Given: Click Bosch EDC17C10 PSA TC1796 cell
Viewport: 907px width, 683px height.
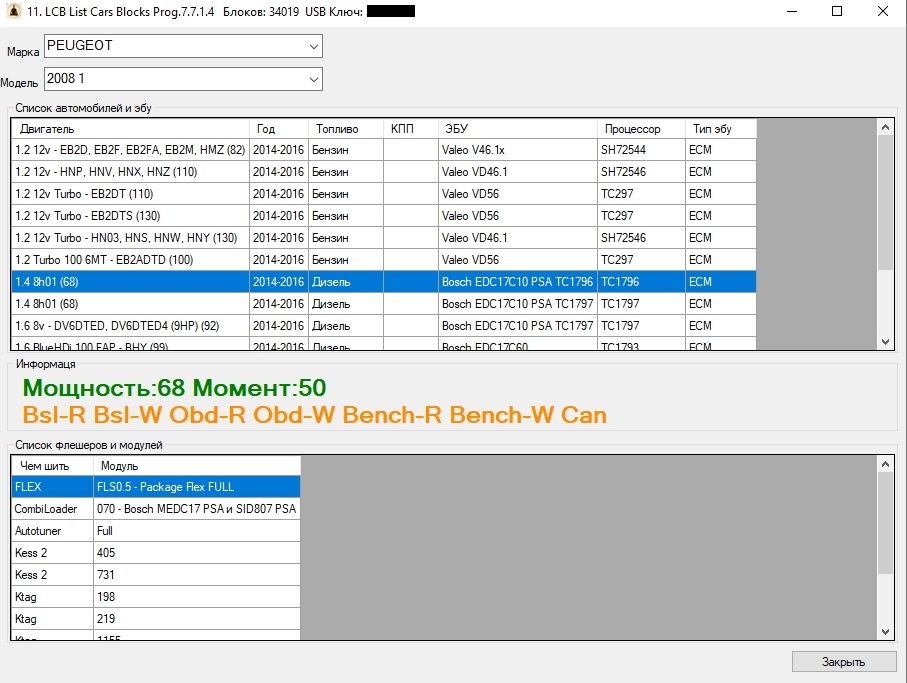Looking at the screenshot, I should pos(518,282).
